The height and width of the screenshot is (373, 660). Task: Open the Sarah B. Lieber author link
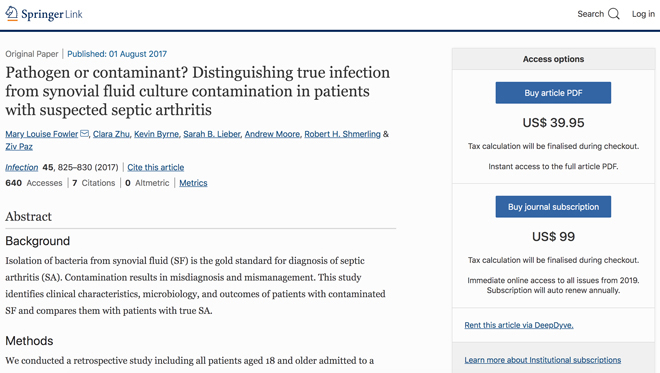tap(212, 134)
